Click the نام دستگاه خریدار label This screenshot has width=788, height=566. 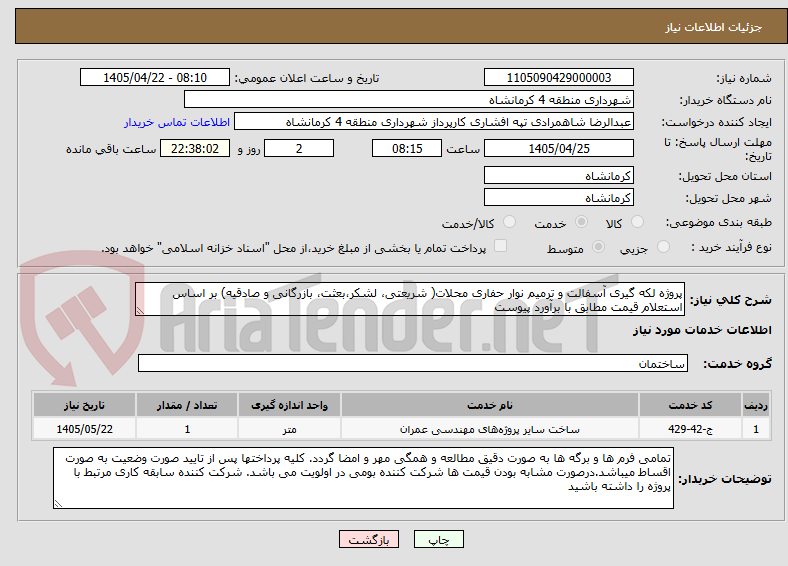[726, 100]
